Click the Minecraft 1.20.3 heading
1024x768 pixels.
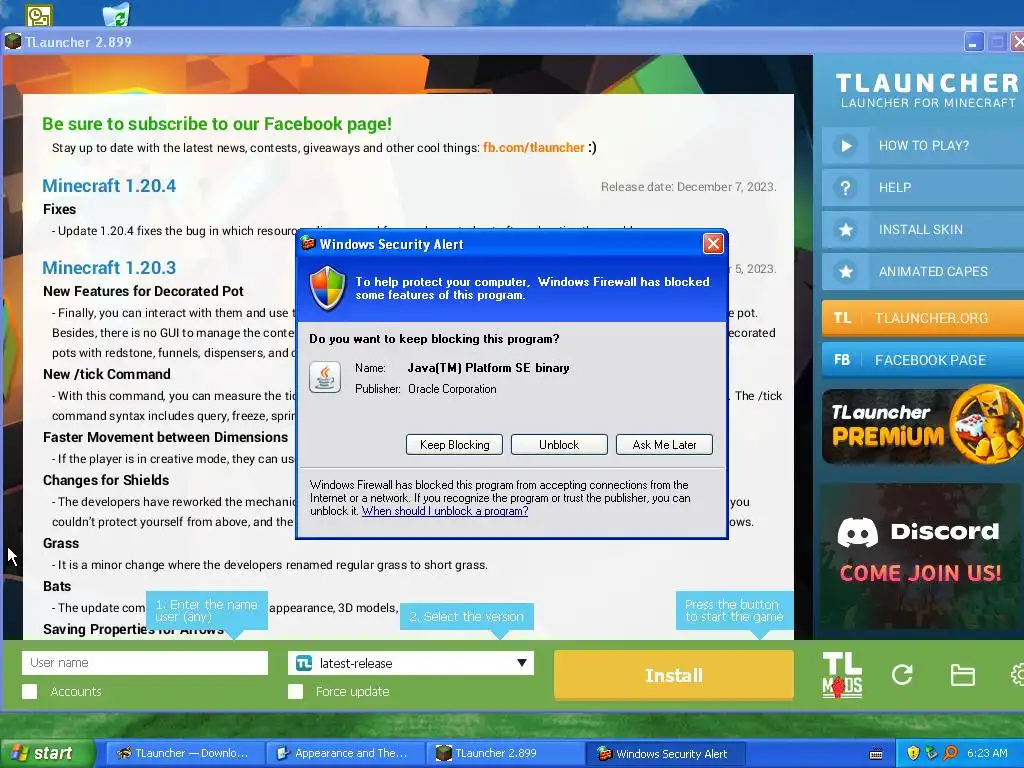tap(109, 268)
